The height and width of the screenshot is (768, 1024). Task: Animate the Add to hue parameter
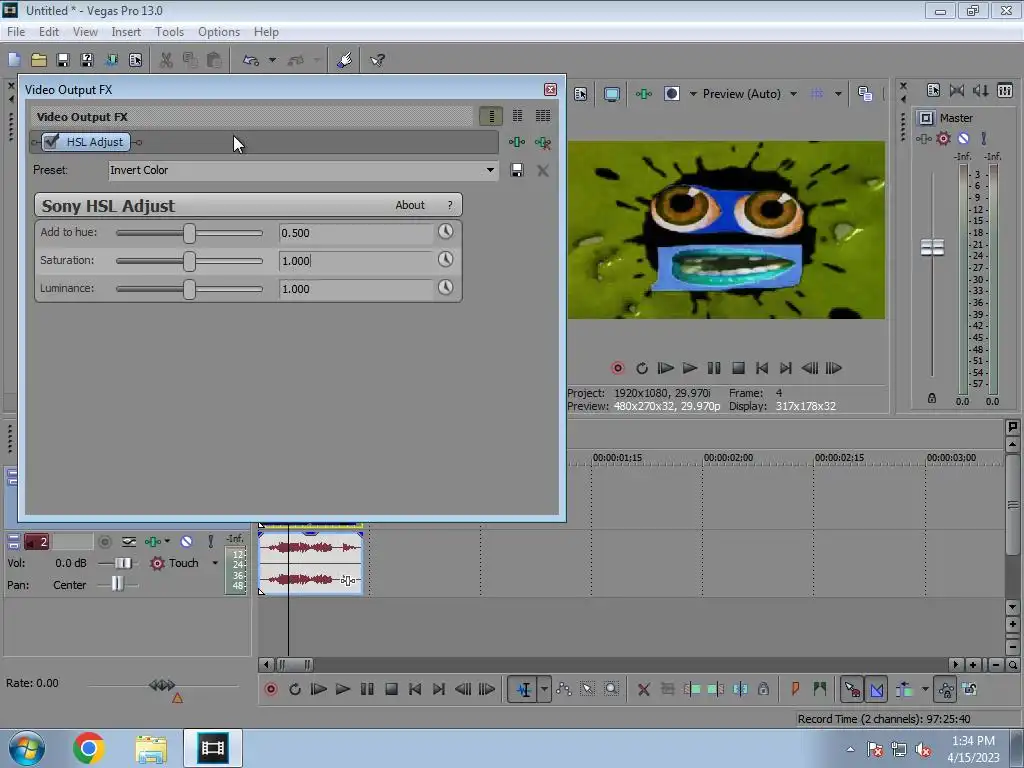tap(445, 231)
